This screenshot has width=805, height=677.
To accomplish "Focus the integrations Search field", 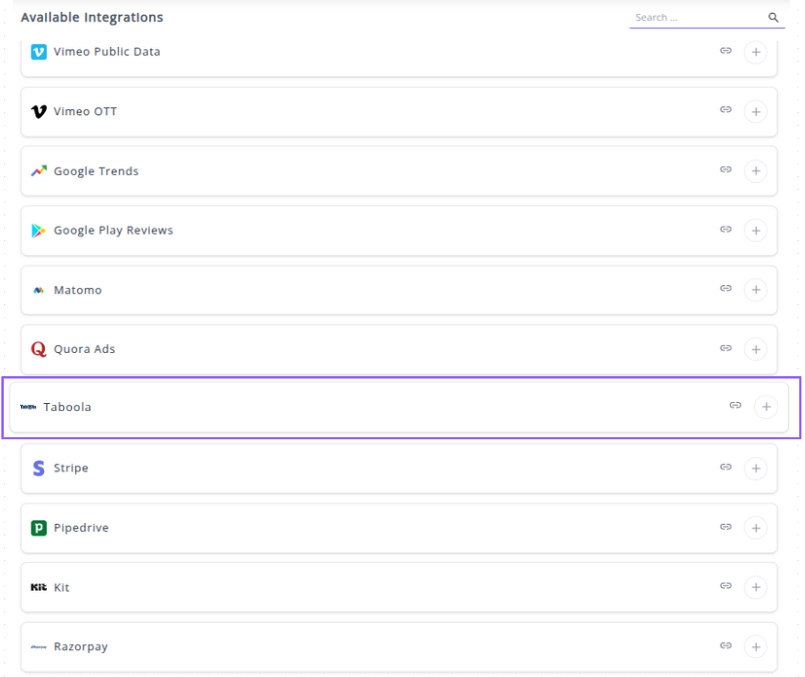I will point(696,18).
